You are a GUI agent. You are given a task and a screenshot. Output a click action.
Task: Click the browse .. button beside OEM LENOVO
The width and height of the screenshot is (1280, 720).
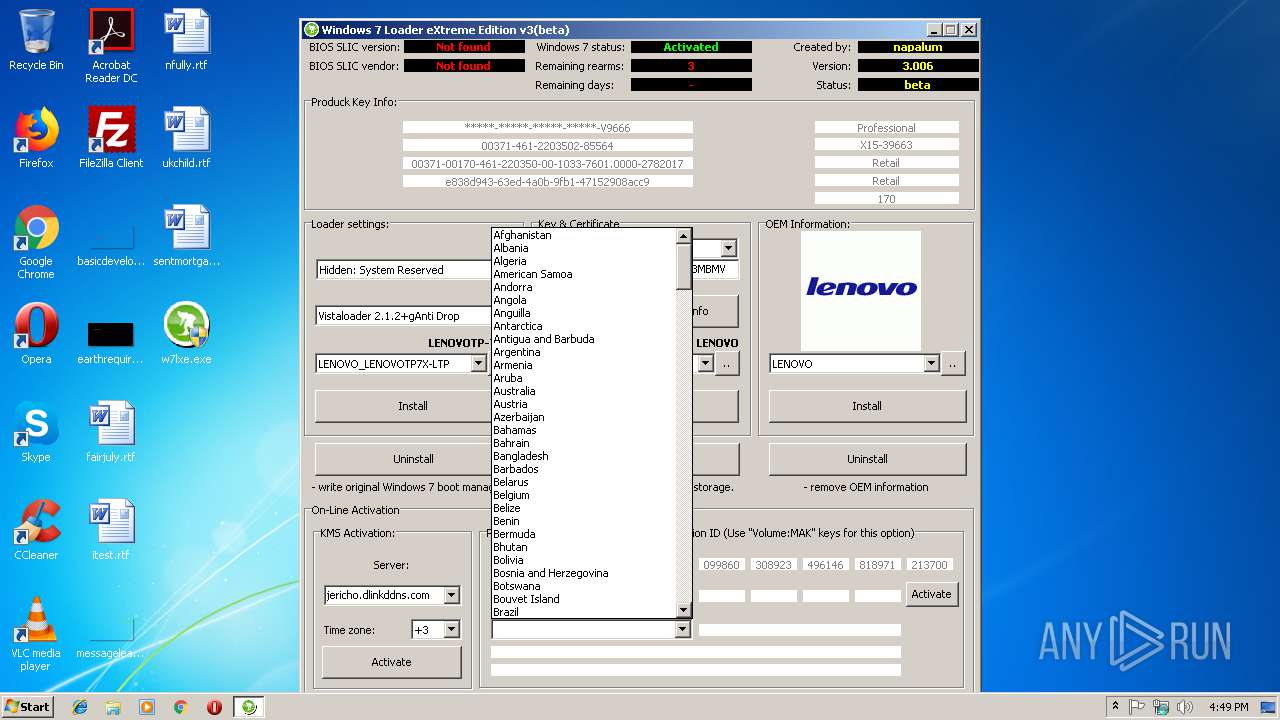[x=953, y=364]
